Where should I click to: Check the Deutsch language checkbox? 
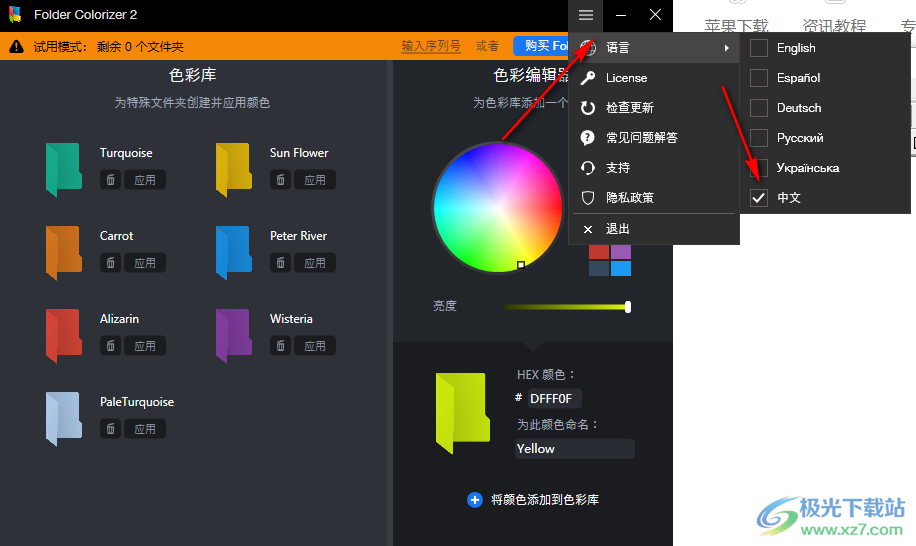759,108
